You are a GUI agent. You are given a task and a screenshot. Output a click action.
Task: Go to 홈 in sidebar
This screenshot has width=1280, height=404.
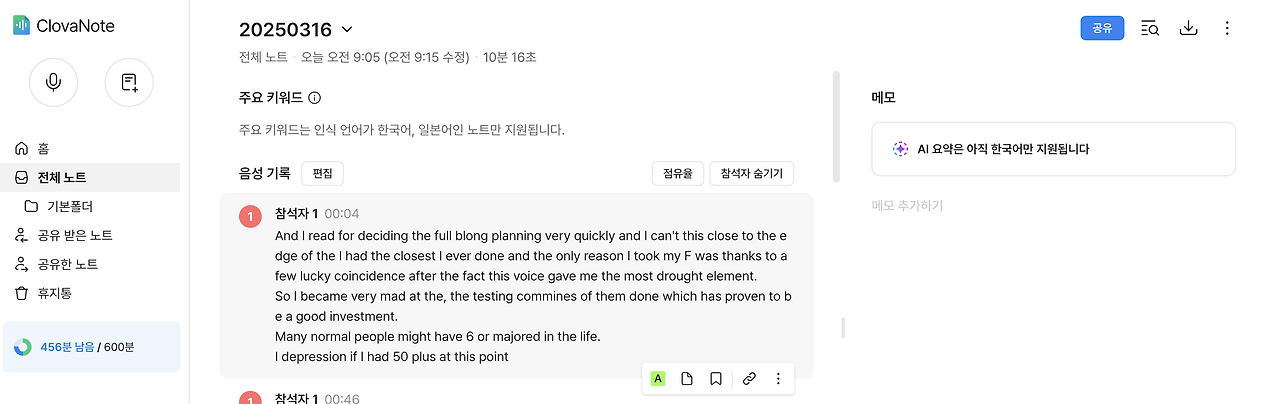(43, 148)
